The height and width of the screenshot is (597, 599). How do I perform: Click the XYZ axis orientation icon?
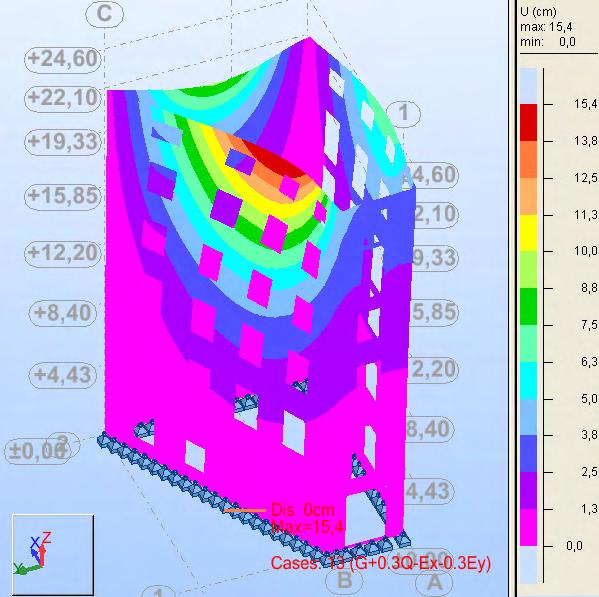coord(53,554)
